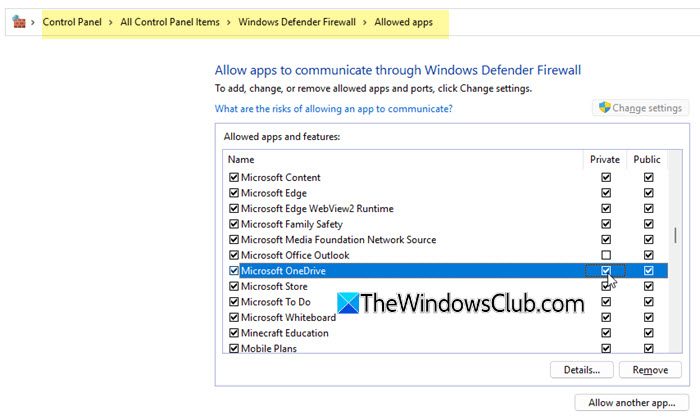This screenshot has width=700, height=420.
Task: Uncheck Private for Microsoft Whiteboard
Action: [606, 317]
